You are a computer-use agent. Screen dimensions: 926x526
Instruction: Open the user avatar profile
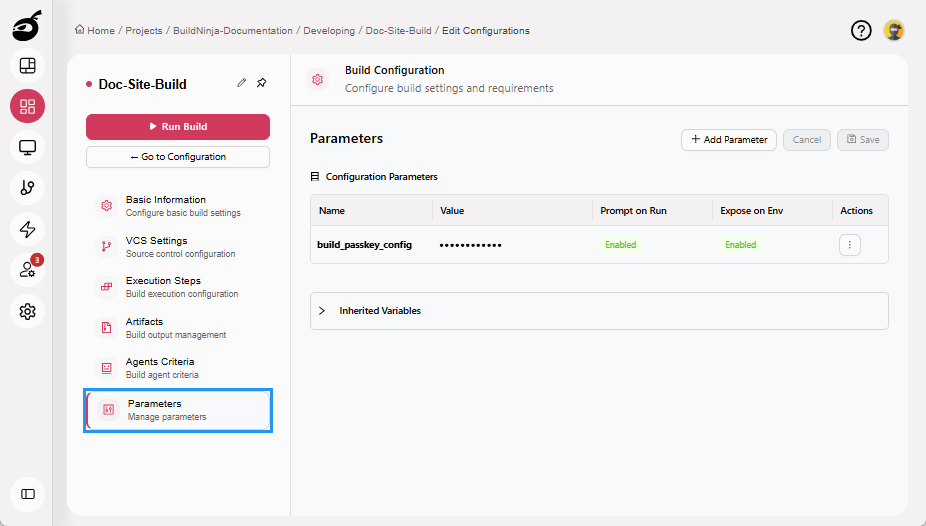(x=894, y=30)
